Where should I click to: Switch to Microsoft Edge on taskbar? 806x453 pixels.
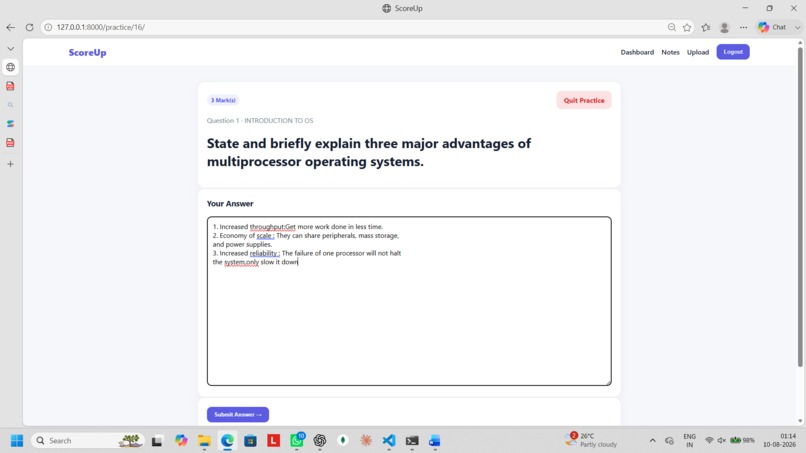(227, 441)
